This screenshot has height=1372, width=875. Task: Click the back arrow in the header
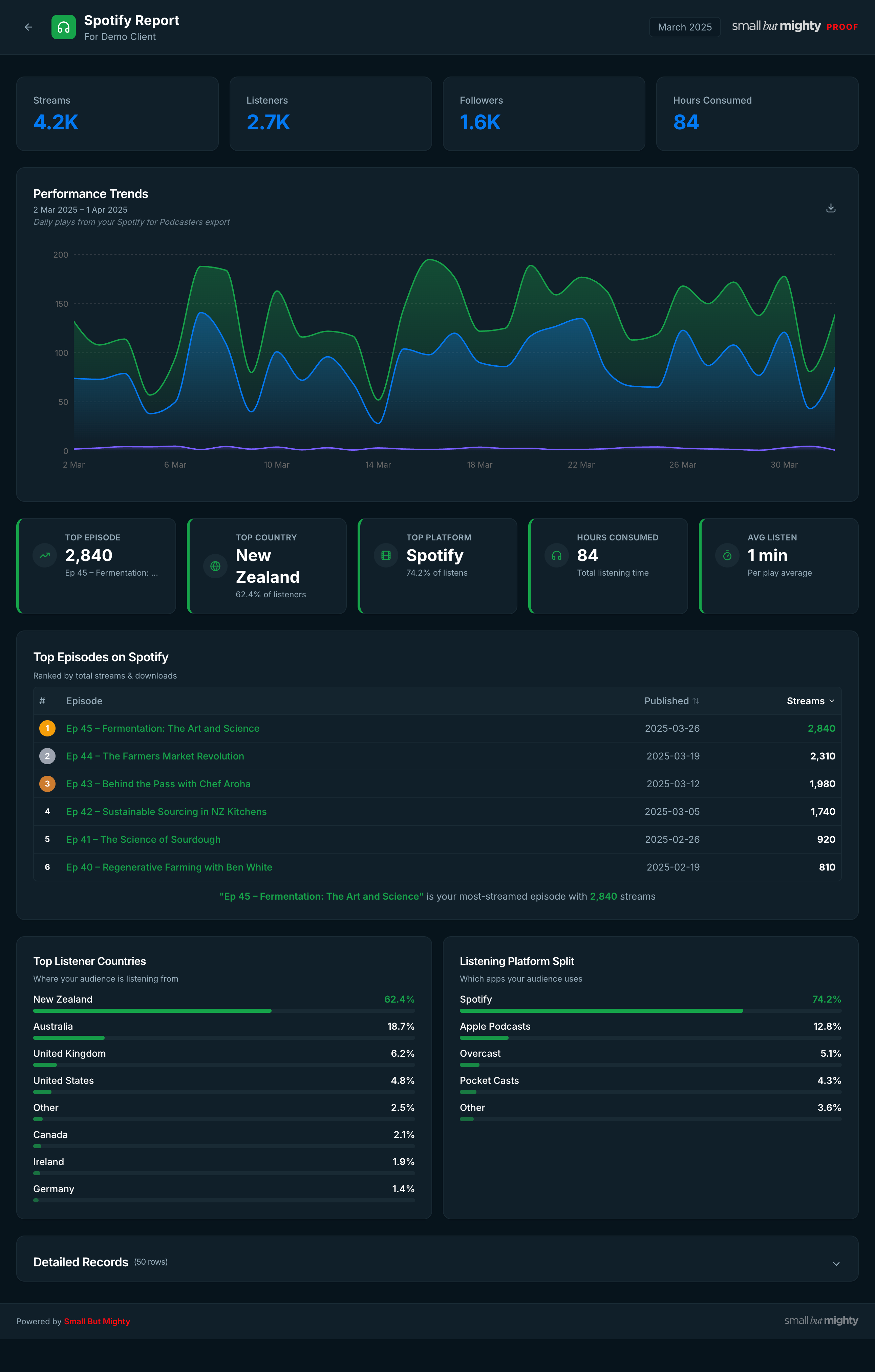(28, 27)
